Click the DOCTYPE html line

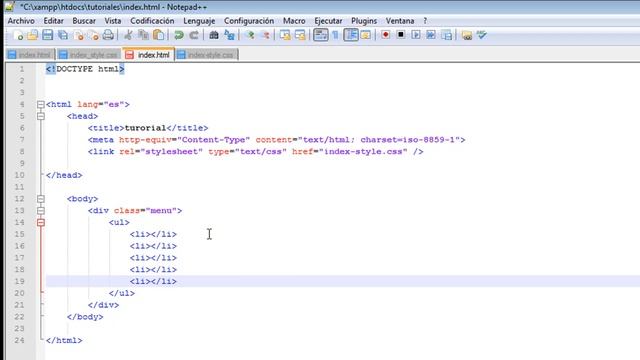tap(85, 69)
